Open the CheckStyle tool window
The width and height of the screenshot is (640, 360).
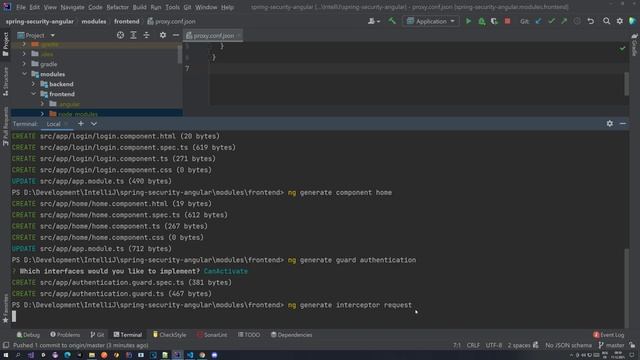tap(169, 335)
